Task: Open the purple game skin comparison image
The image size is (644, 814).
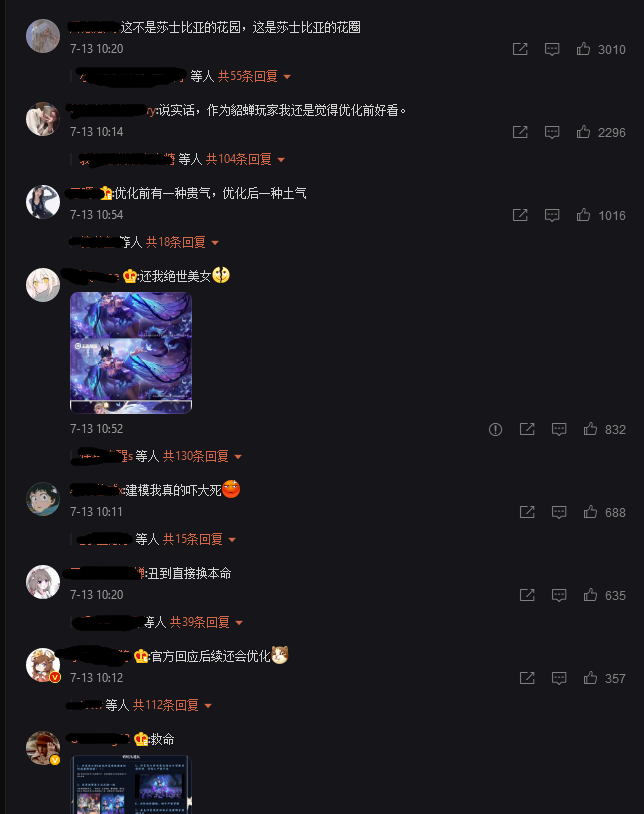Action: tap(131, 353)
